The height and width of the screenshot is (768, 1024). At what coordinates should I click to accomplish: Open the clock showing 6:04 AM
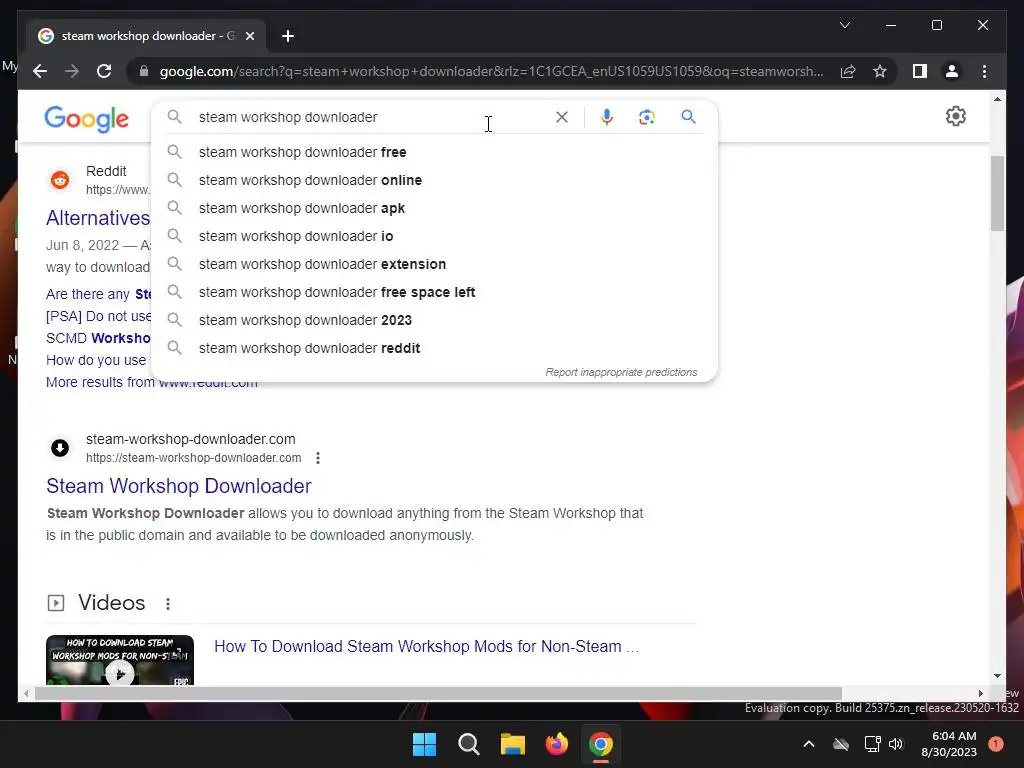949,744
